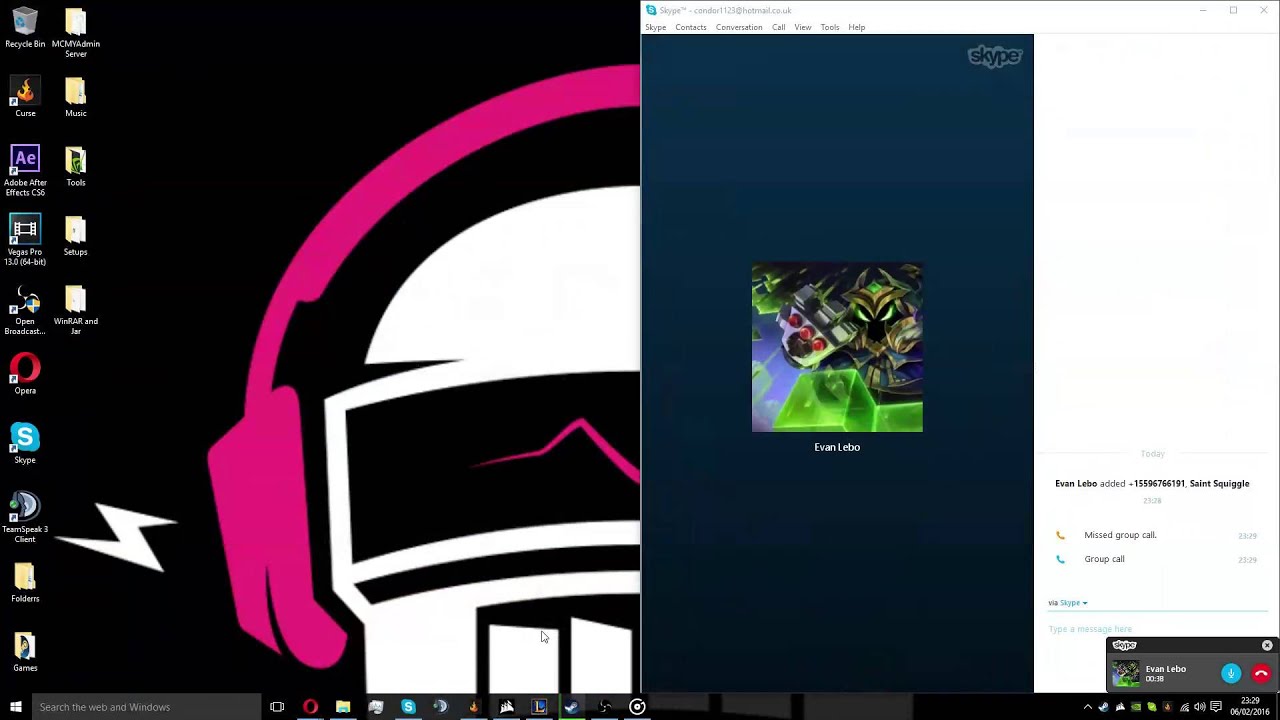The width and height of the screenshot is (1280, 720).
Task: Select the Vegas Pro 13.0 shortcut
Action: [x=25, y=240]
